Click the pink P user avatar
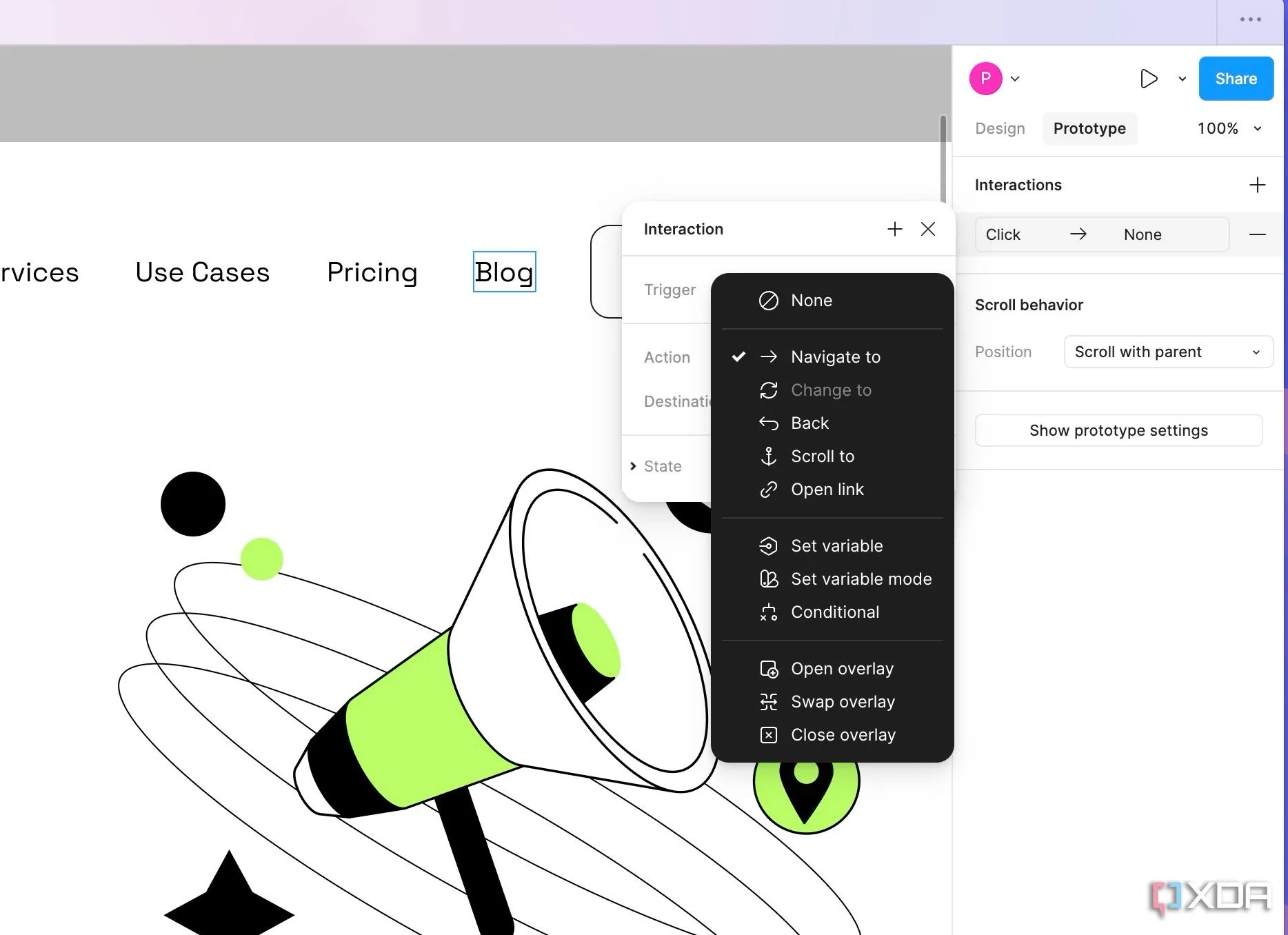 985,79
